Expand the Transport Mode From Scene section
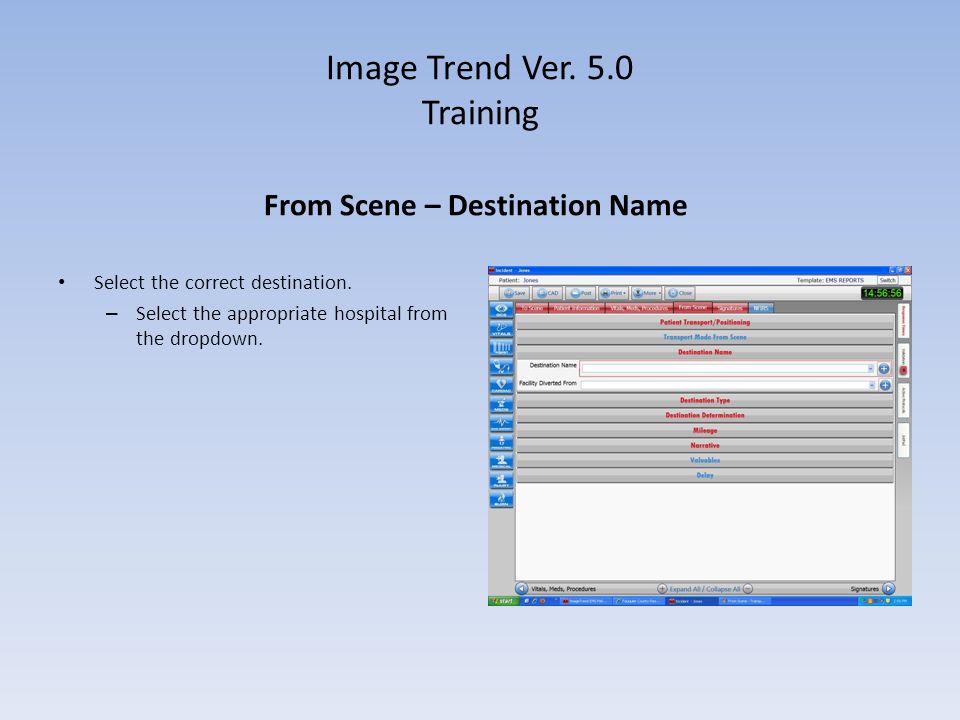The height and width of the screenshot is (720, 960). point(705,337)
